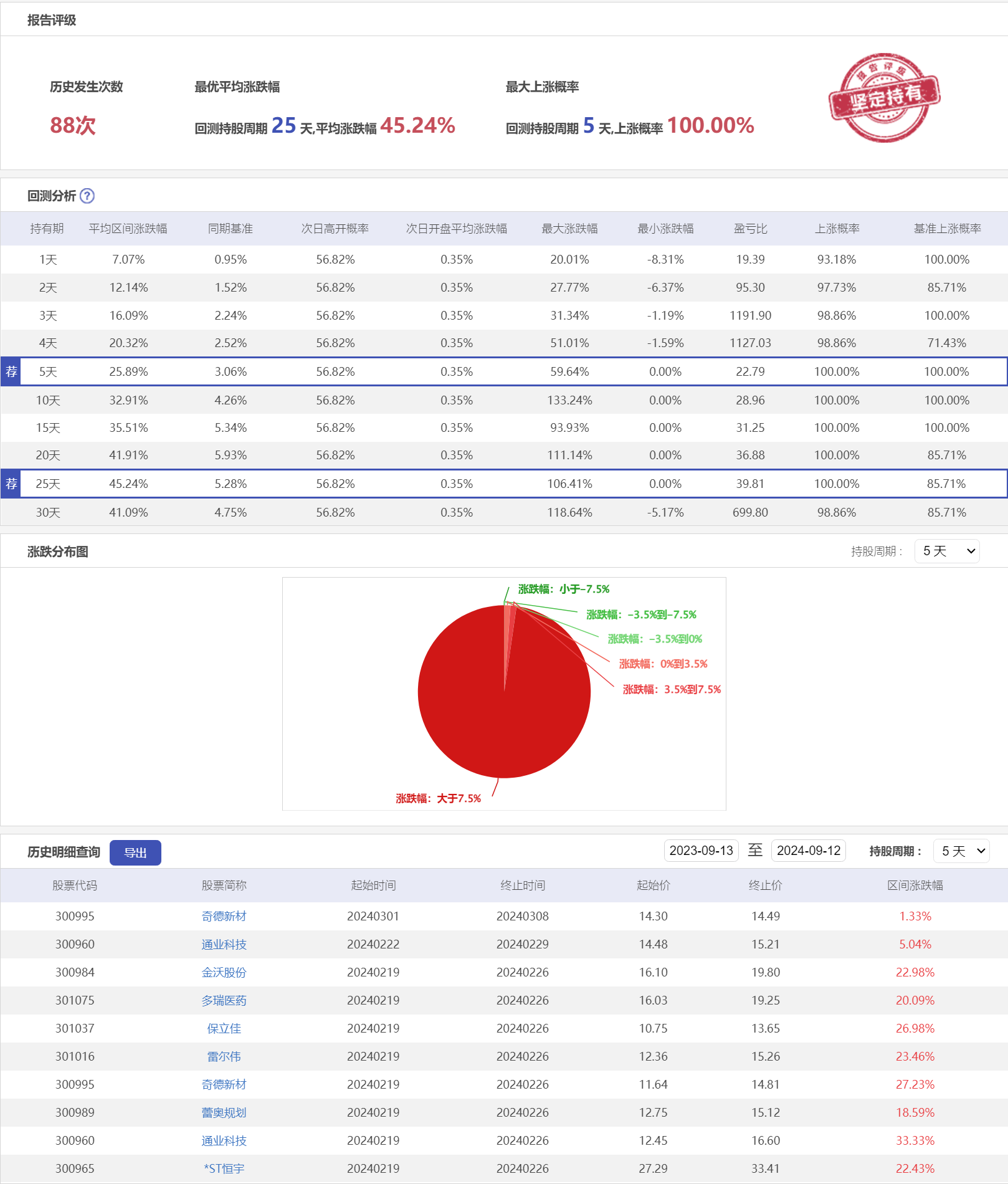Image resolution: width=1008 pixels, height=1184 pixels.
Task: Click the 区间涨跌幅 column header
Action: [915, 886]
